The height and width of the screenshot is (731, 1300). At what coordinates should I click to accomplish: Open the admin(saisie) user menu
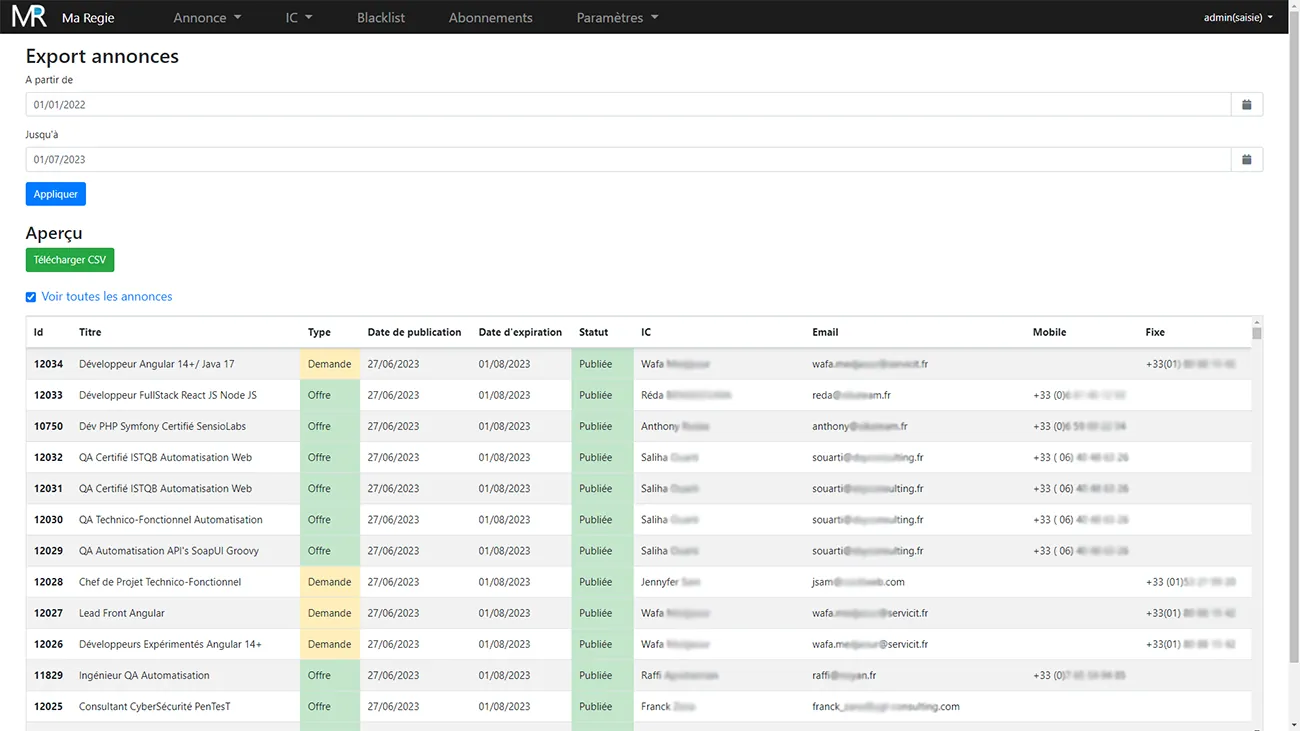(x=1238, y=18)
